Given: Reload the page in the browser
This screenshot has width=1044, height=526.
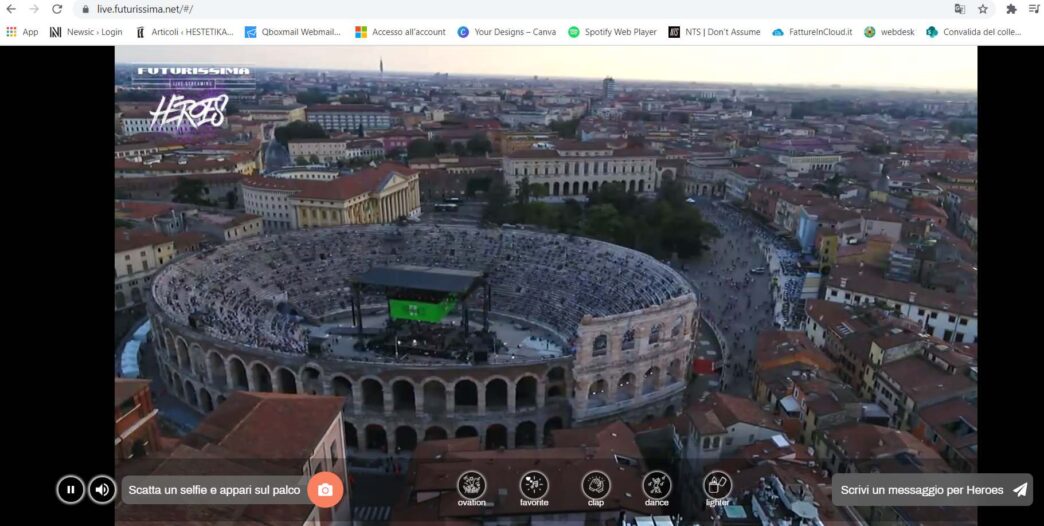Looking at the screenshot, I should point(57,9).
